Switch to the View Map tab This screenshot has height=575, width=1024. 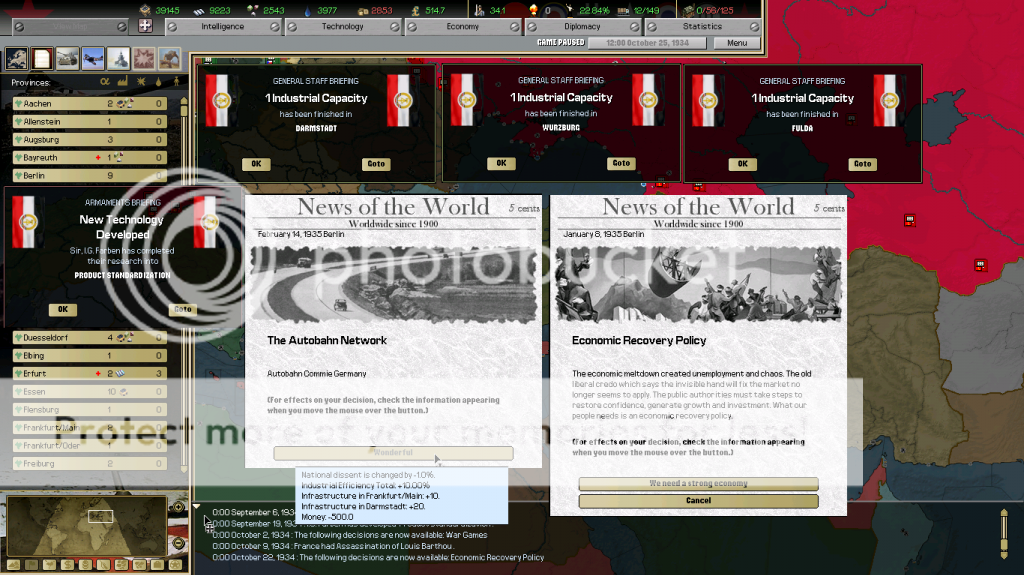pyautogui.click(x=70, y=27)
